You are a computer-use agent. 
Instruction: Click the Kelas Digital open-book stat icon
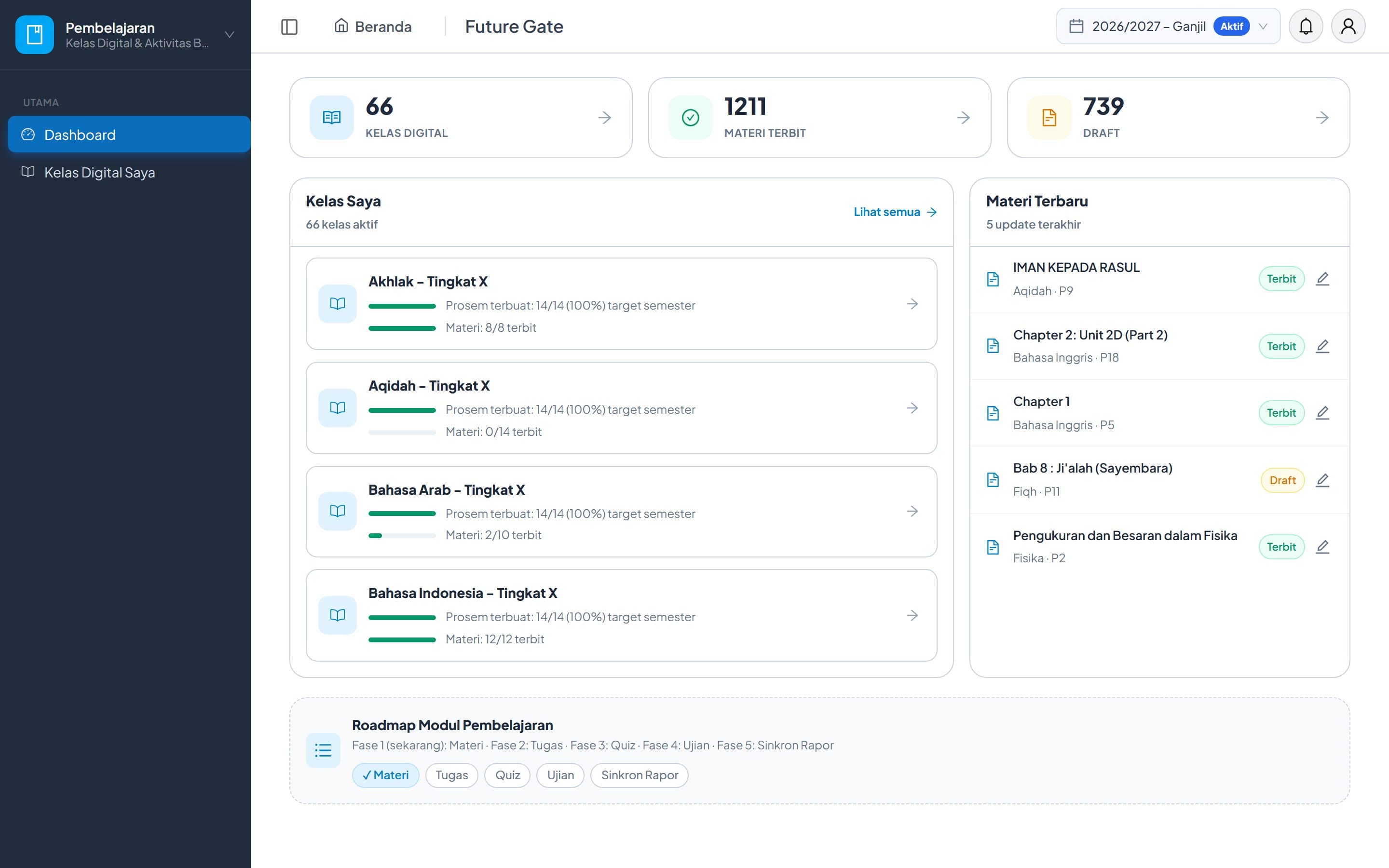pyautogui.click(x=332, y=118)
